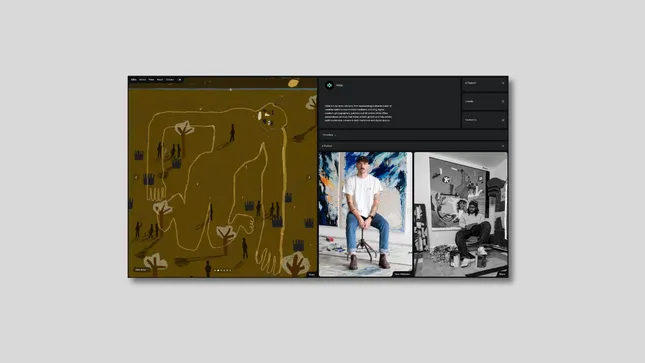Advance the artwork slideshow with the right arrow

(309, 177)
